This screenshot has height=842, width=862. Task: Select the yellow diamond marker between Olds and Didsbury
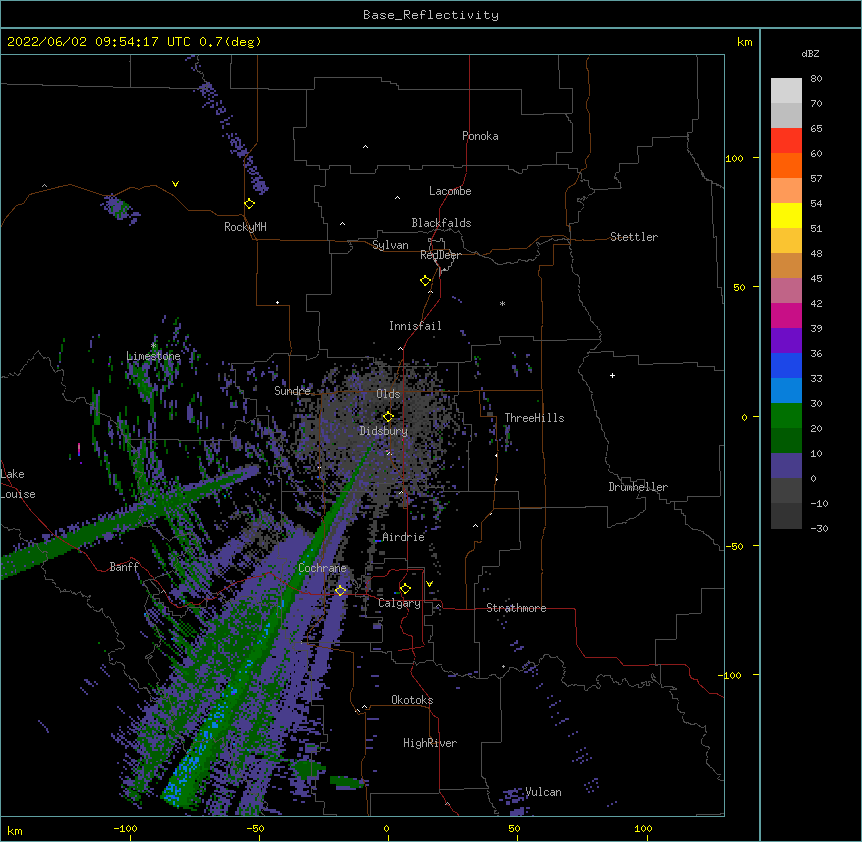388,416
